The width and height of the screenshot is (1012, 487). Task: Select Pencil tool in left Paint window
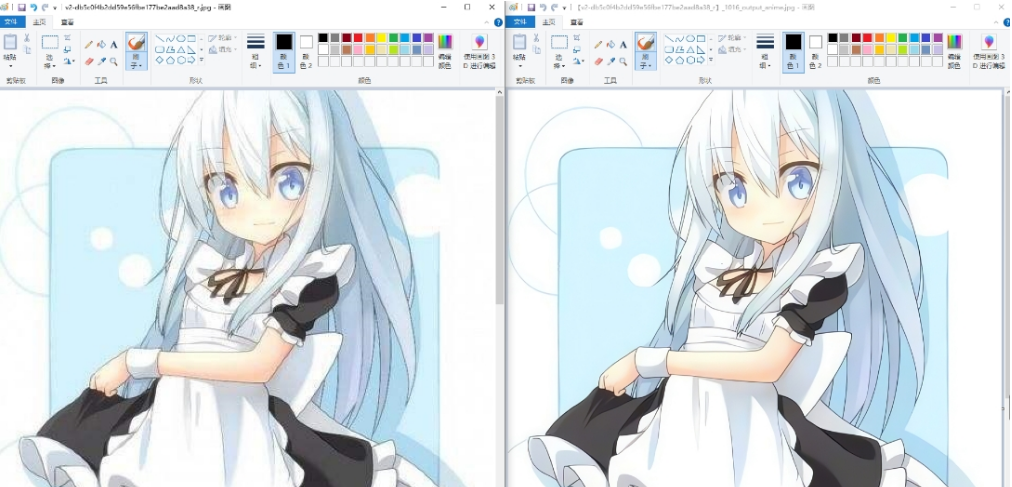pos(89,45)
